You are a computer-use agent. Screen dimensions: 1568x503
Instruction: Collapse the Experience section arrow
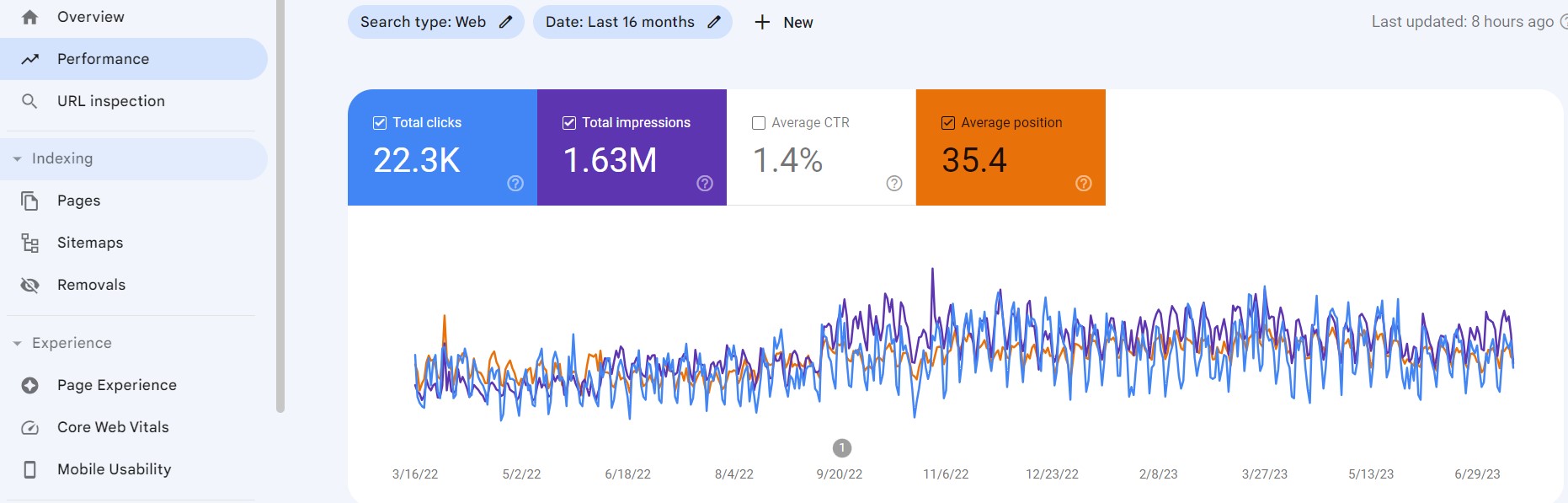click(17, 344)
